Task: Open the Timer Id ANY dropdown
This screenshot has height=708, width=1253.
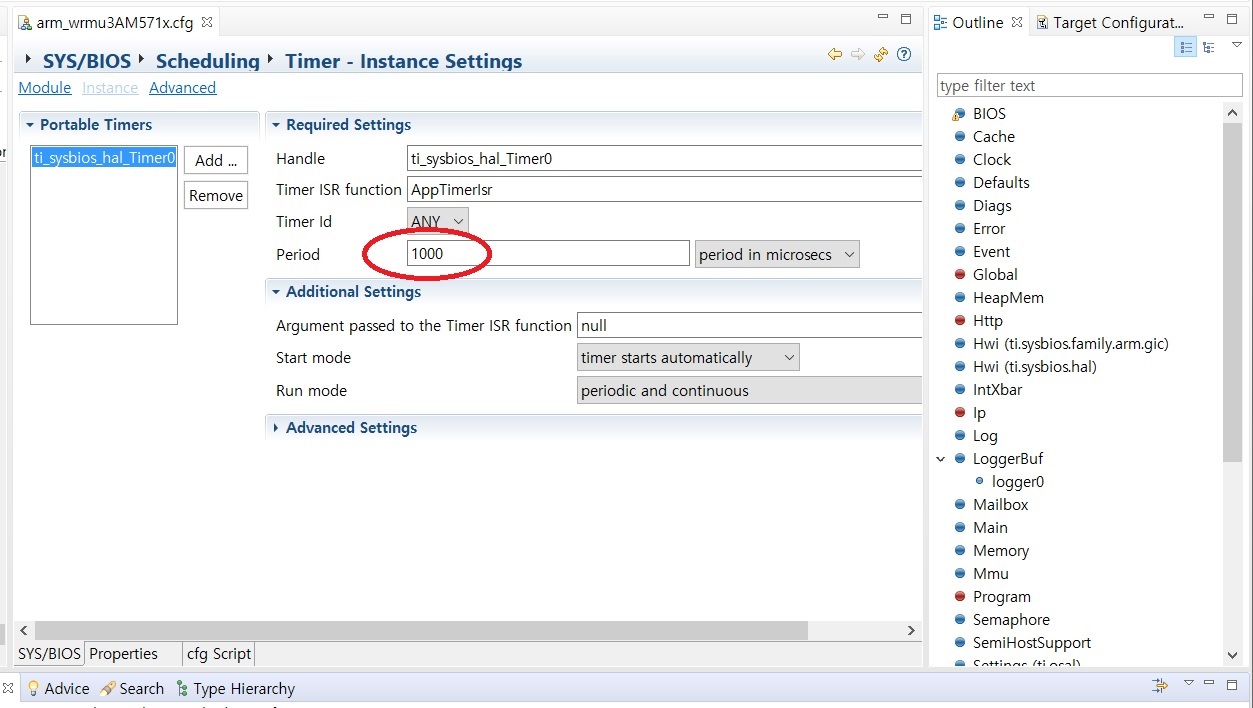Action: [x=438, y=222]
